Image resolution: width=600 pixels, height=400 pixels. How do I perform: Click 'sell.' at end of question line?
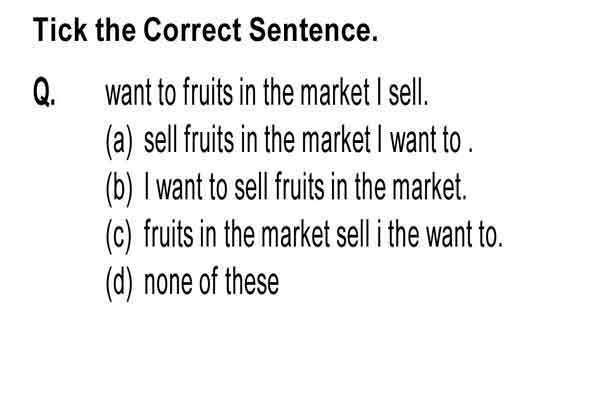coord(408,92)
